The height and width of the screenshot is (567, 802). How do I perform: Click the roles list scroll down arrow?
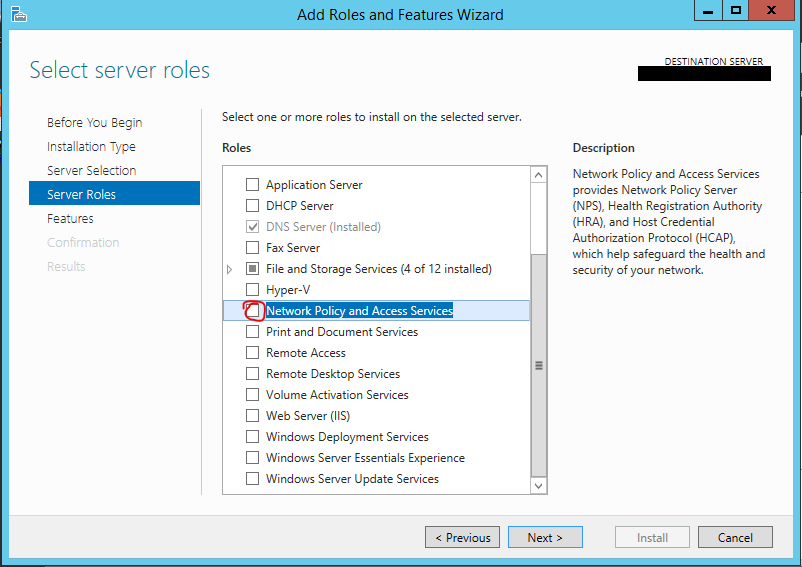click(538, 486)
